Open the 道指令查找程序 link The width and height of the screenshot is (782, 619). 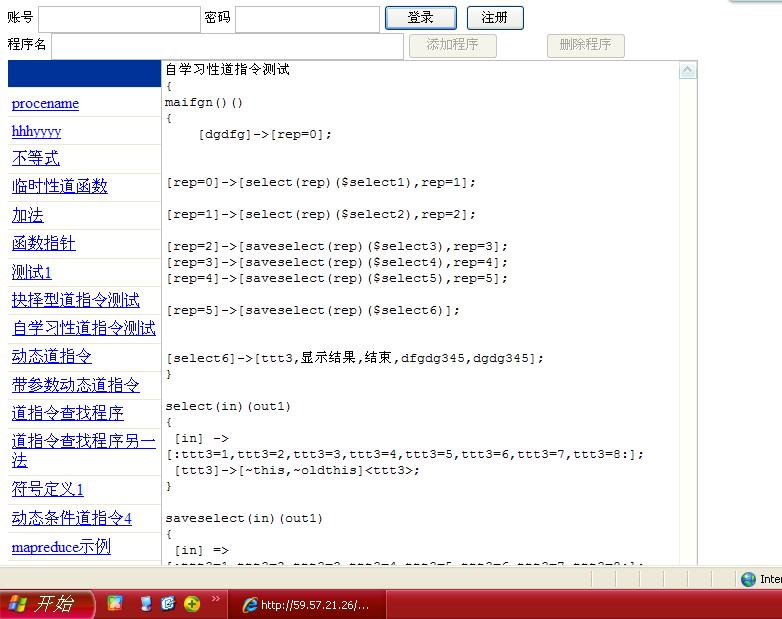(68, 413)
